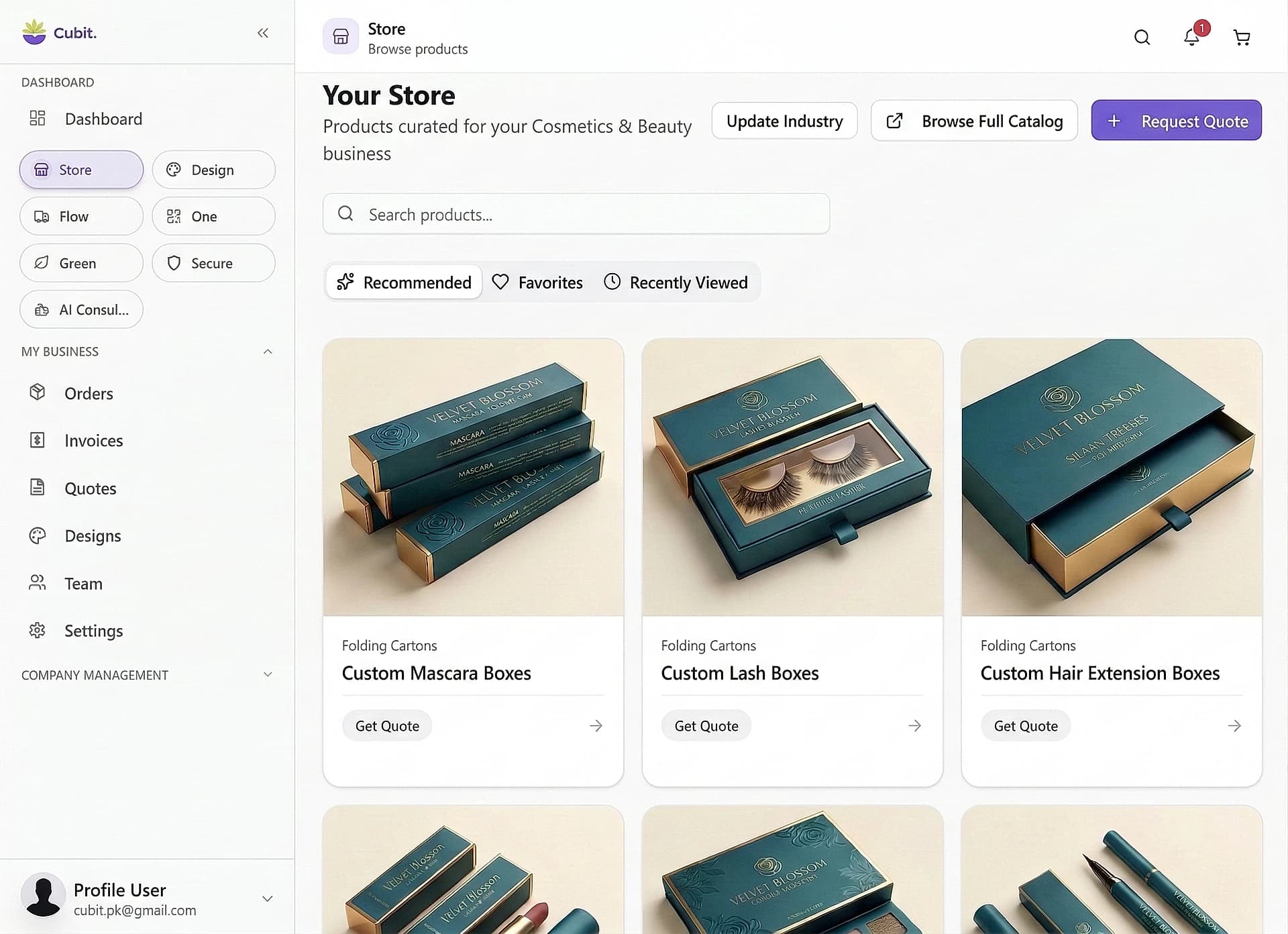Select the Store section in the sidebar
This screenshot has height=934, width=1288.
(x=80, y=170)
